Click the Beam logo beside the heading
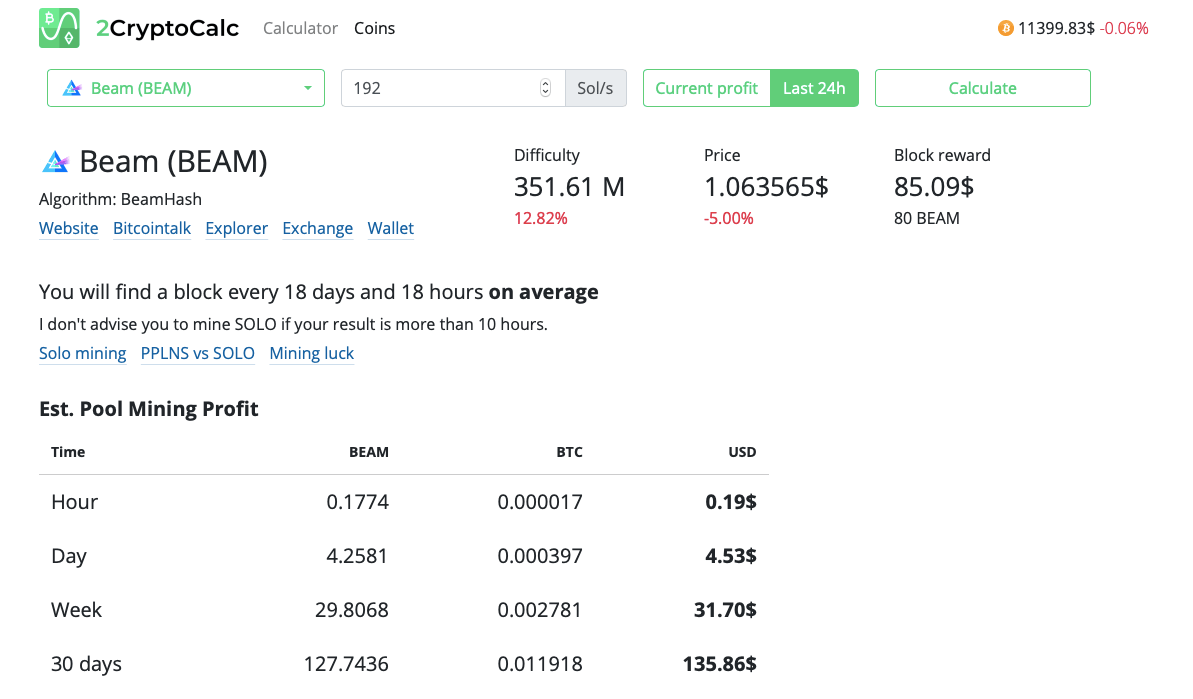 [x=54, y=162]
